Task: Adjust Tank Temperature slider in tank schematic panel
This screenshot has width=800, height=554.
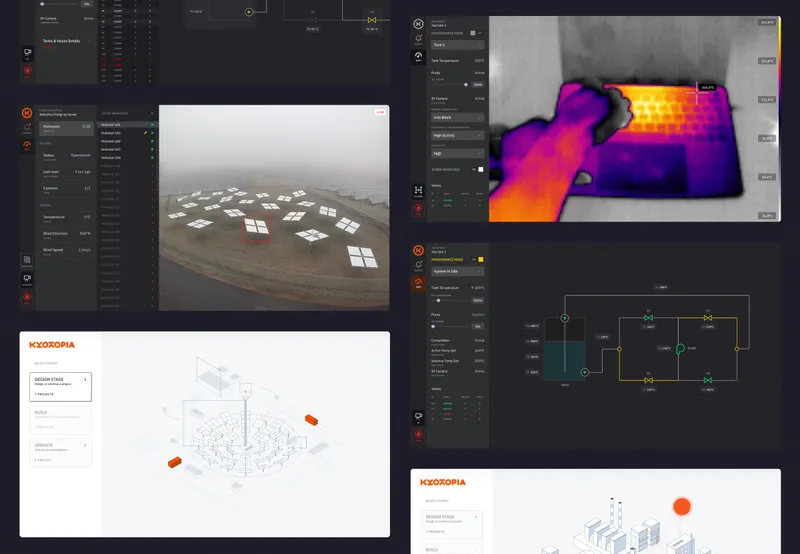Action: click(438, 300)
